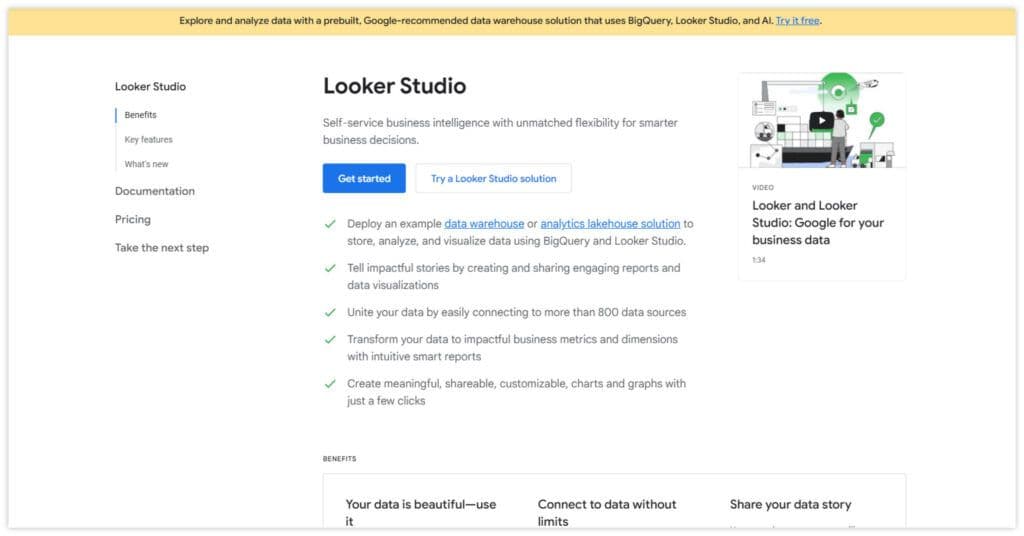The width and height of the screenshot is (1024, 536).
Task: Play the Looker Studio video
Action: (x=822, y=120)
